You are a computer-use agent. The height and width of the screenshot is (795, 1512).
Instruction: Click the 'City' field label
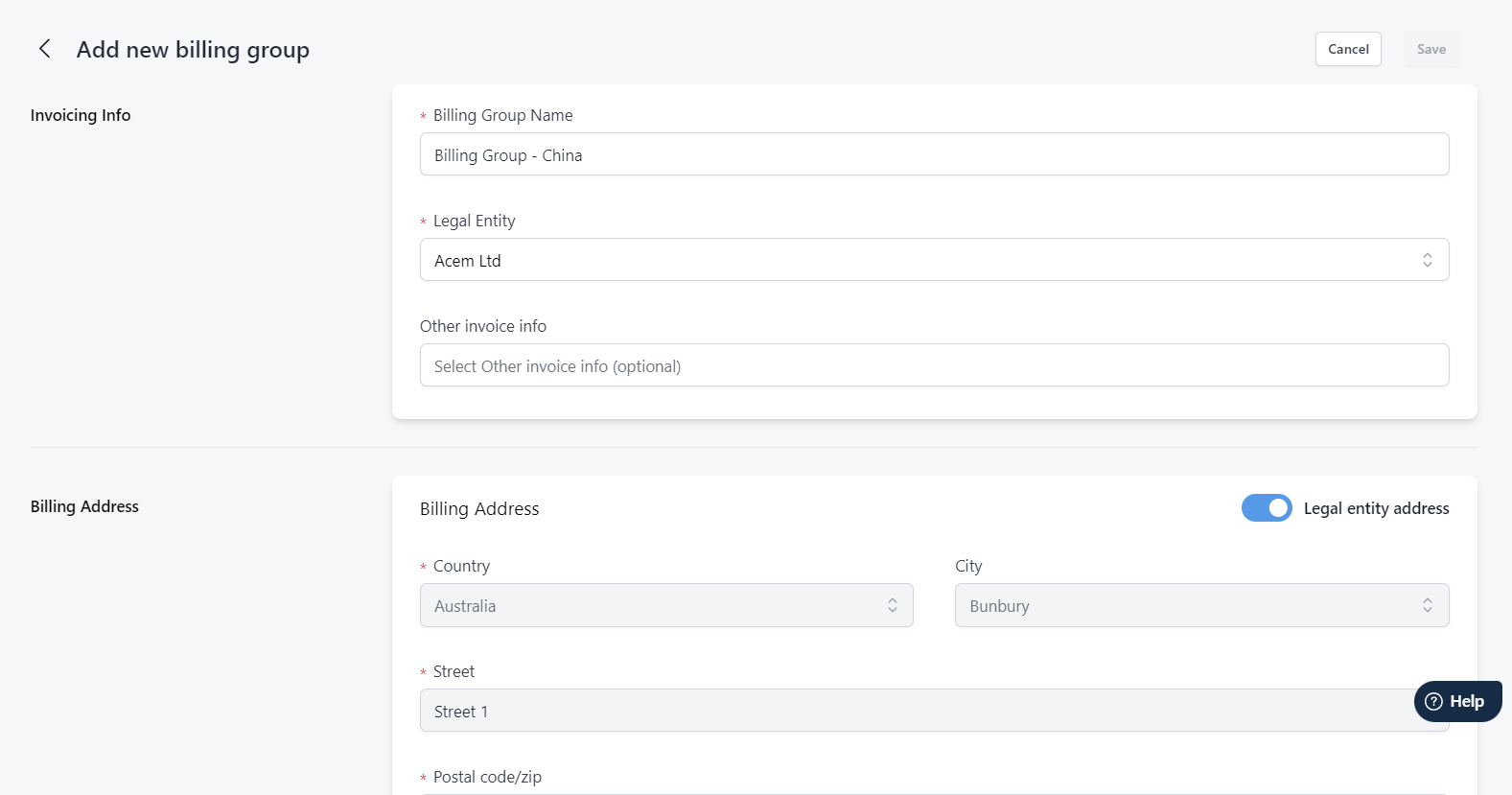tap(968, 566)
